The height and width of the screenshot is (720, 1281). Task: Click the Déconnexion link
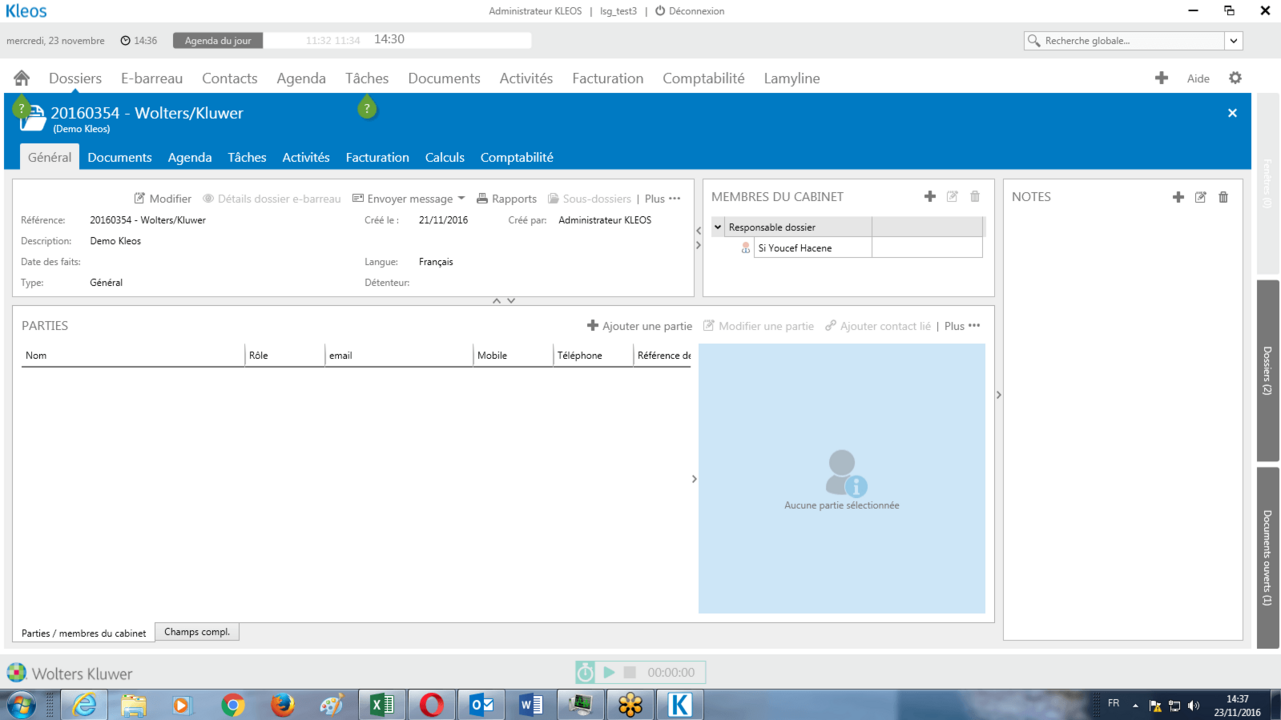pos(690,11)
